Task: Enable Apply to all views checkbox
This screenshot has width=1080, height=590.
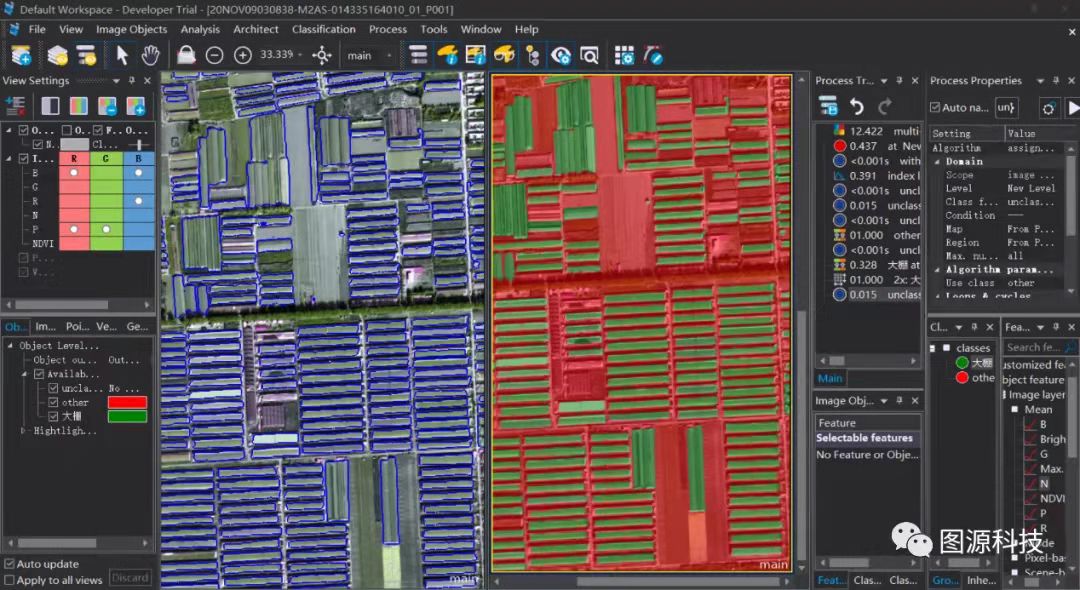Action: tap(9, 580)
